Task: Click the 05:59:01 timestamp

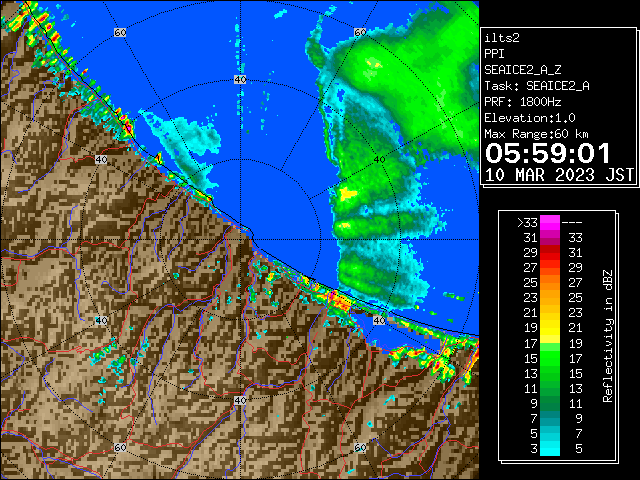Action: coord(547,153)
